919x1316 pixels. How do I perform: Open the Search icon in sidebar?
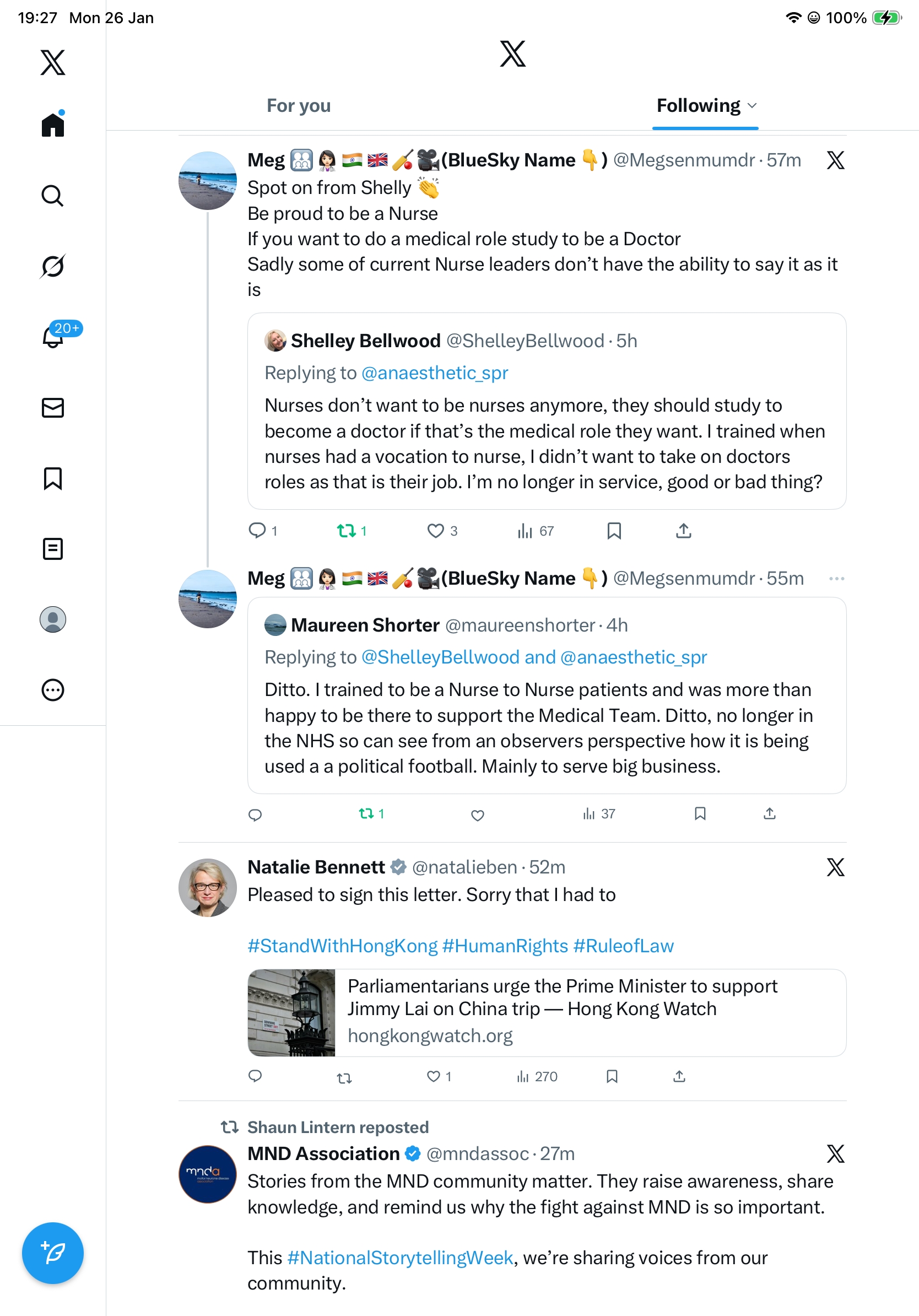click(53, 196)
